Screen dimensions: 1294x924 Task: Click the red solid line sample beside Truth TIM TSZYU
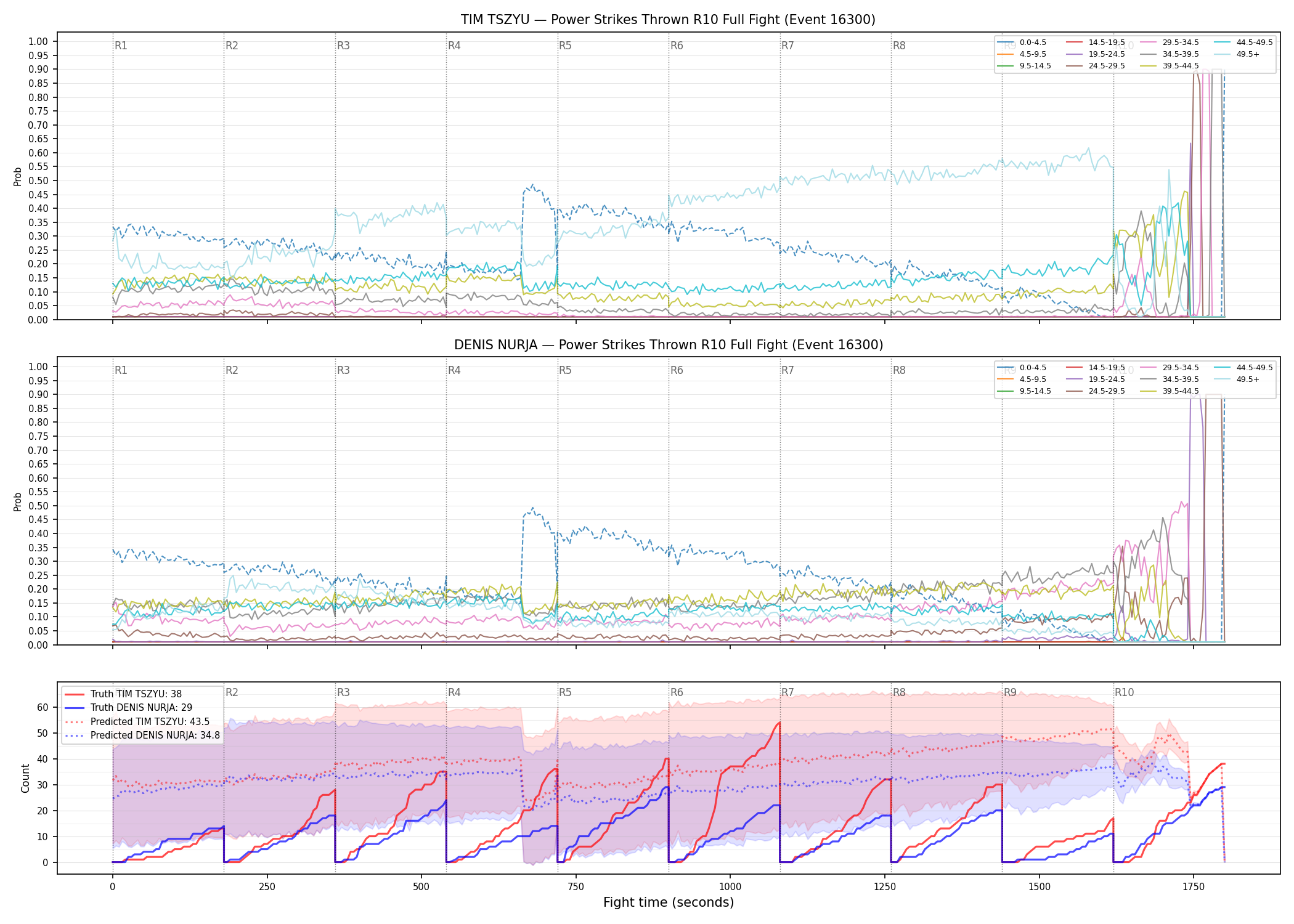tap(75, 694)
